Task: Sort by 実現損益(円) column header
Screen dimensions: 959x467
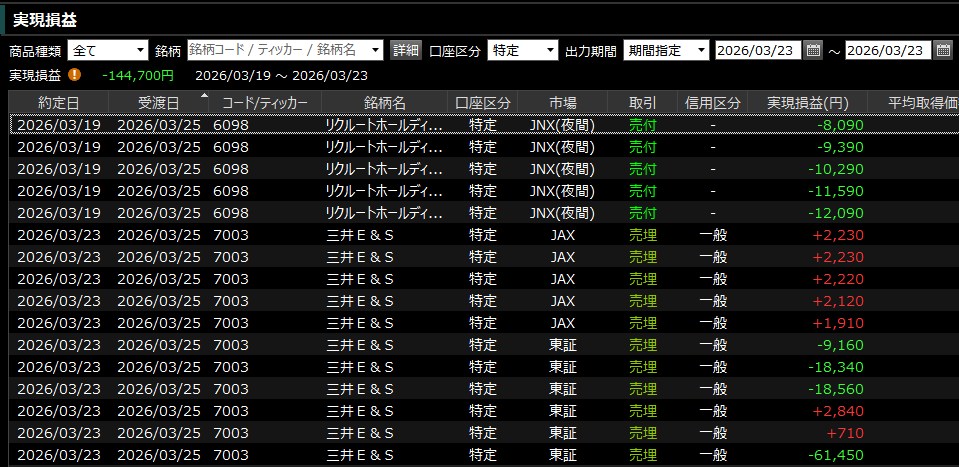Action: tap(807, 103)
